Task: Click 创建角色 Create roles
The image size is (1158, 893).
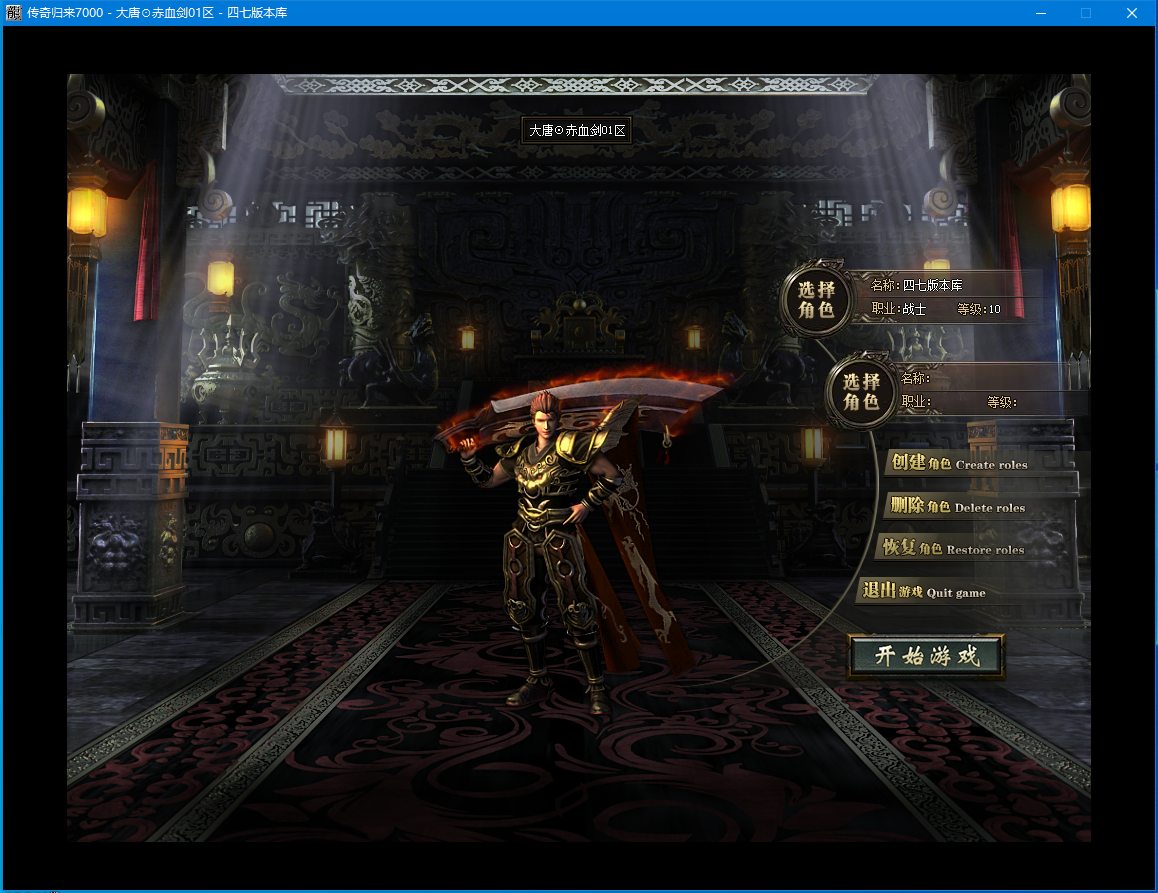Action: [959, 463]
